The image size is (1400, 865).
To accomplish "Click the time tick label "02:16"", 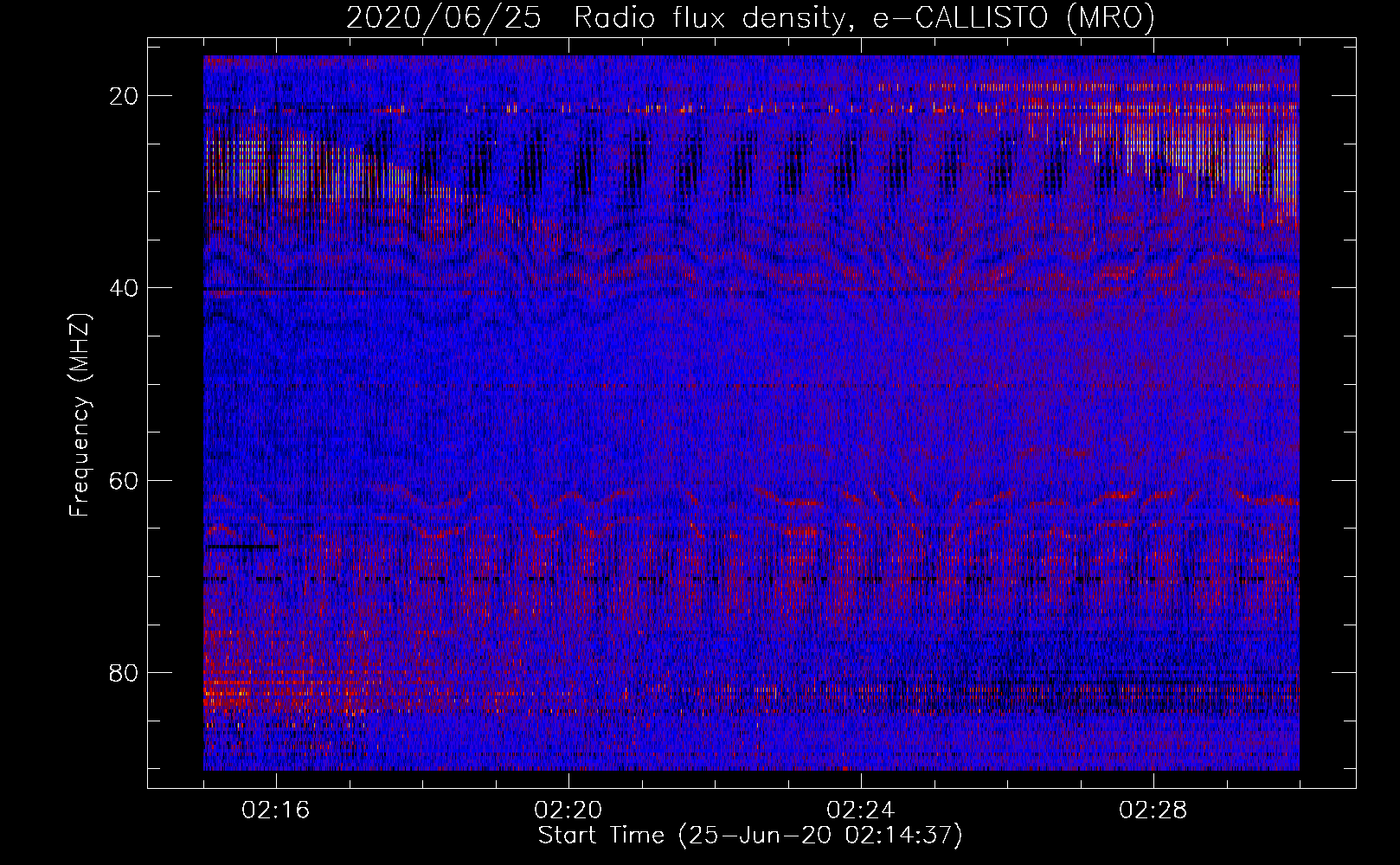I will pyautogui.click(x=276, y=811).
